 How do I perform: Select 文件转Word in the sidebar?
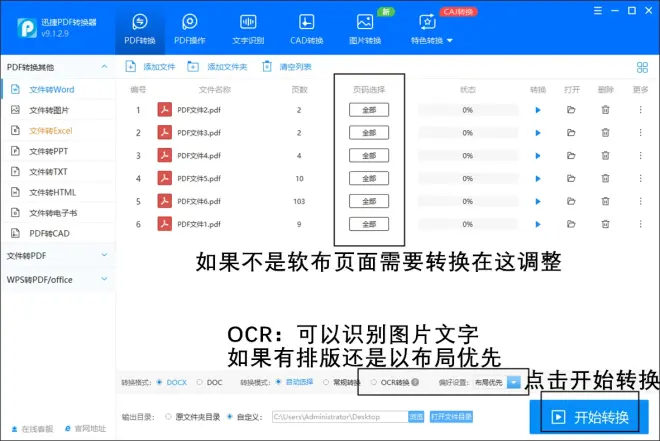(x=58, y=89)
